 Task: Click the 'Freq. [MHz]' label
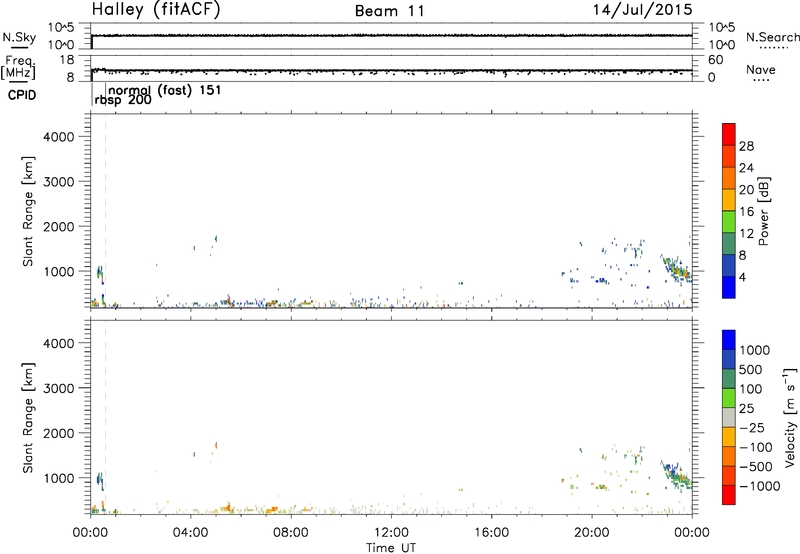click(x=18, y=67)
